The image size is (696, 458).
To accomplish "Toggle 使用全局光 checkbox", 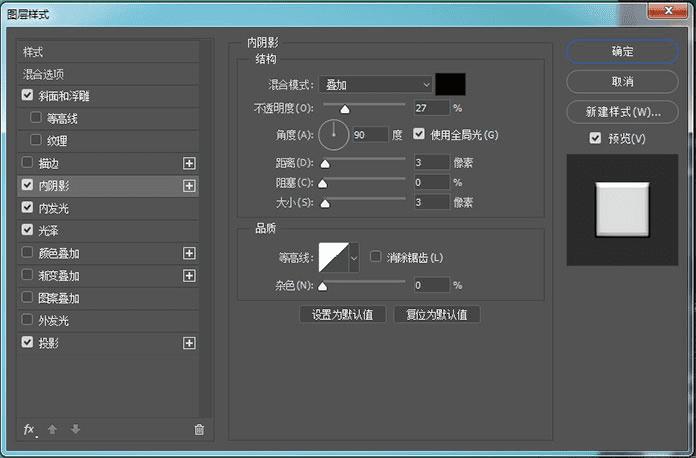I will 419,134.
